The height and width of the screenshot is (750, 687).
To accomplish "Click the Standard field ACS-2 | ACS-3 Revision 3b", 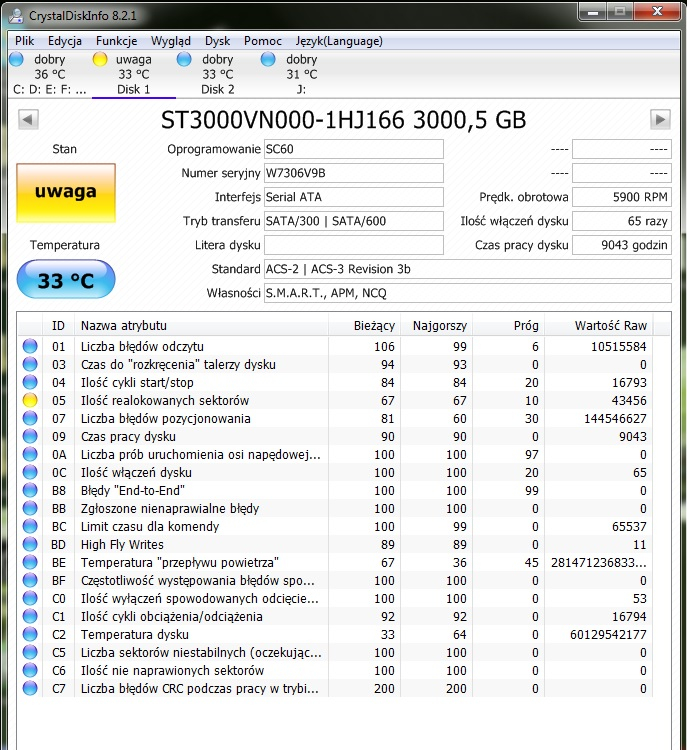I will (467, 269).
